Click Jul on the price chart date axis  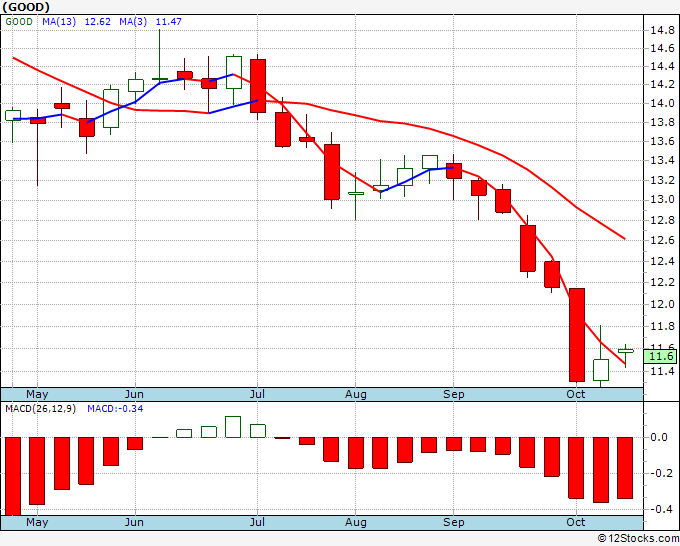(x=257, y=394)
